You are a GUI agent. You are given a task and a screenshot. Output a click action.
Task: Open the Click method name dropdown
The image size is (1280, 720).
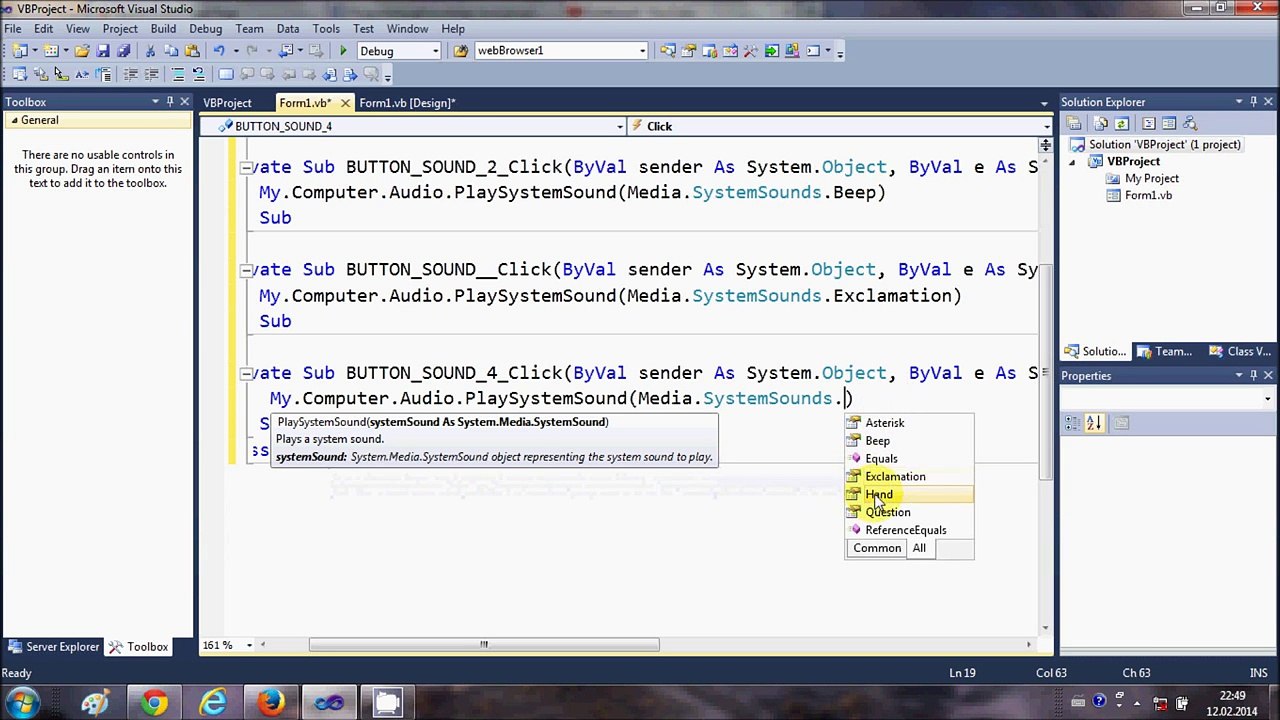(x=1046, y=127)
